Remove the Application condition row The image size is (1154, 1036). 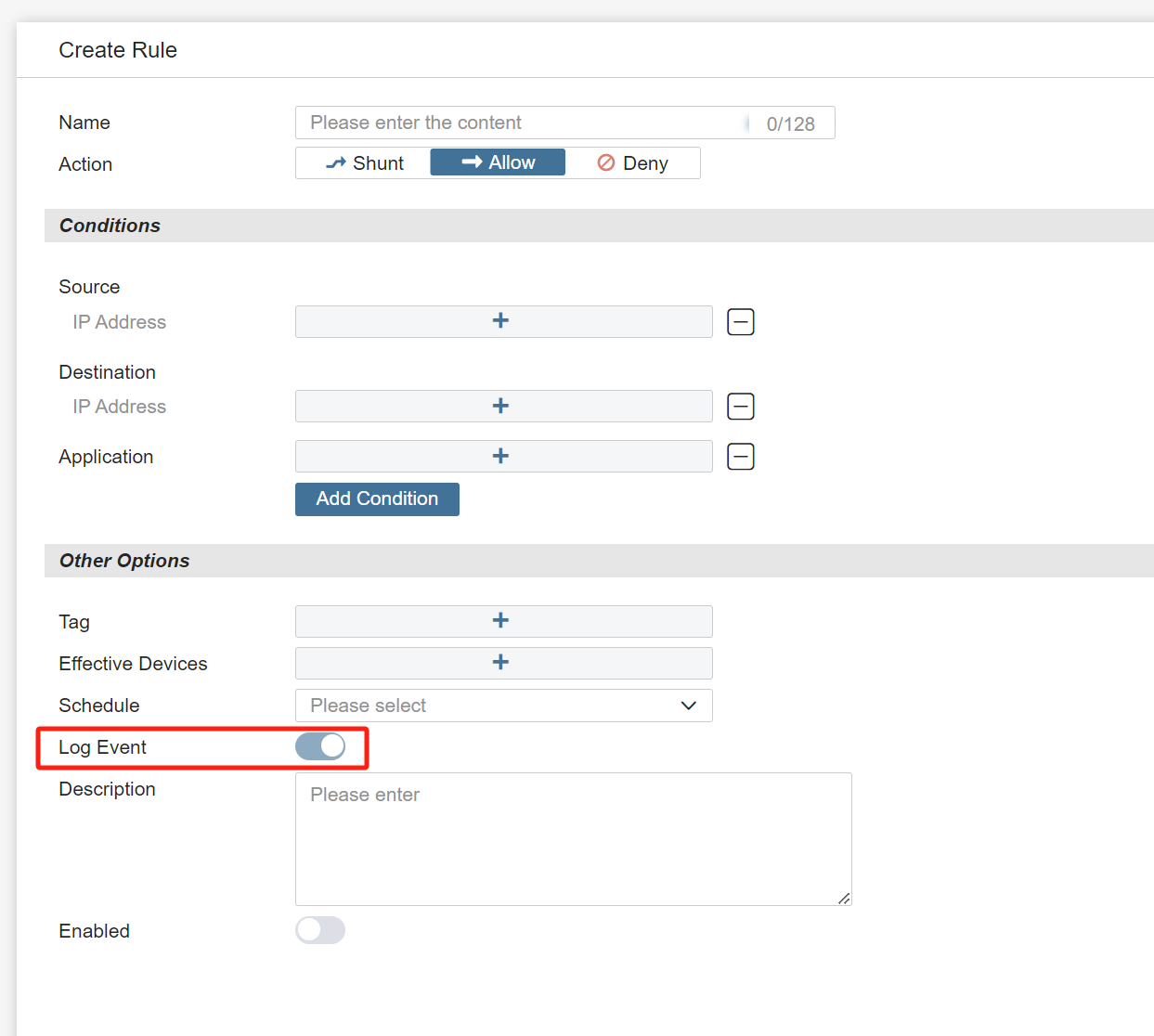740,457
